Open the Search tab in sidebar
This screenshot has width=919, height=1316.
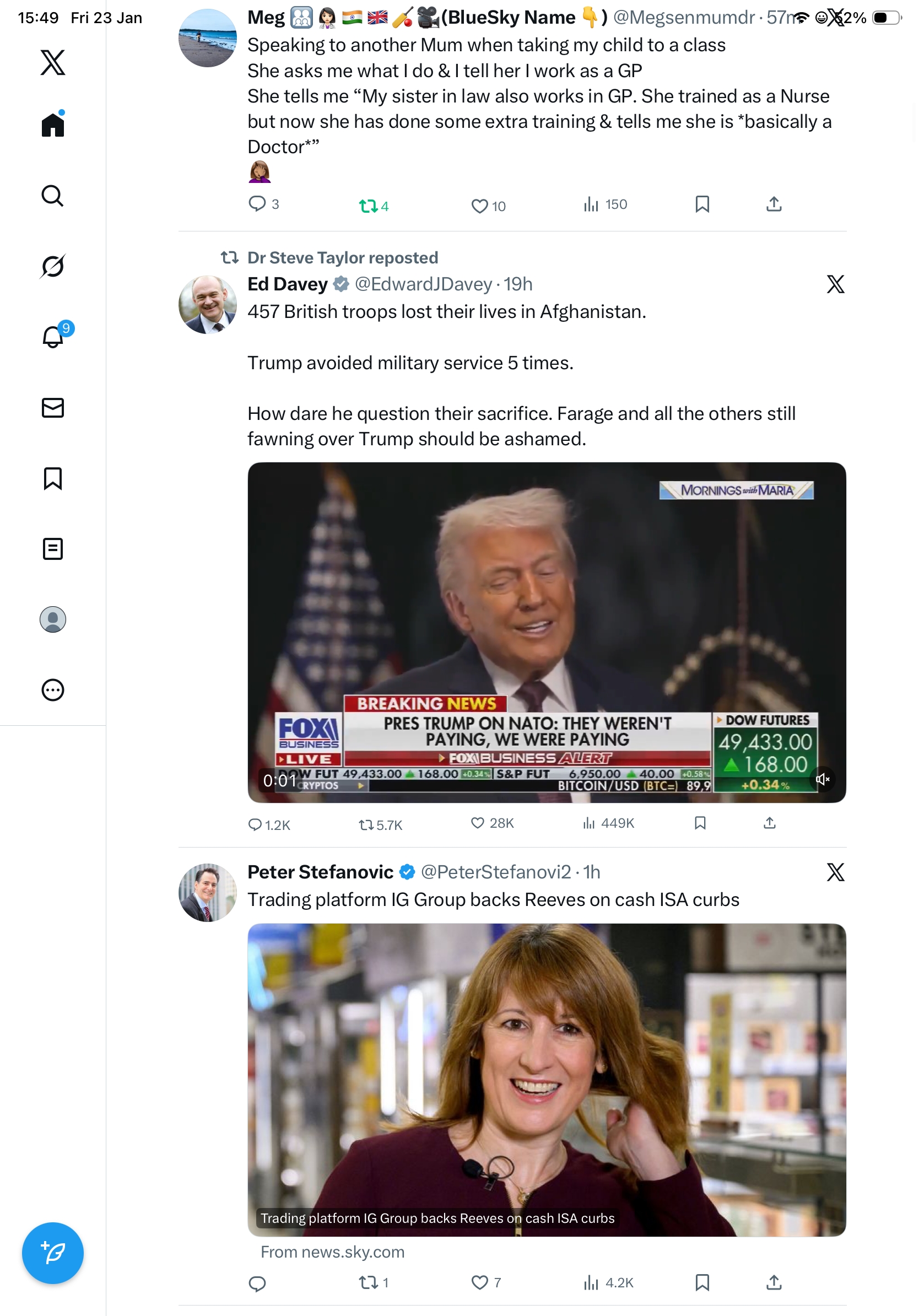point(53,196)
